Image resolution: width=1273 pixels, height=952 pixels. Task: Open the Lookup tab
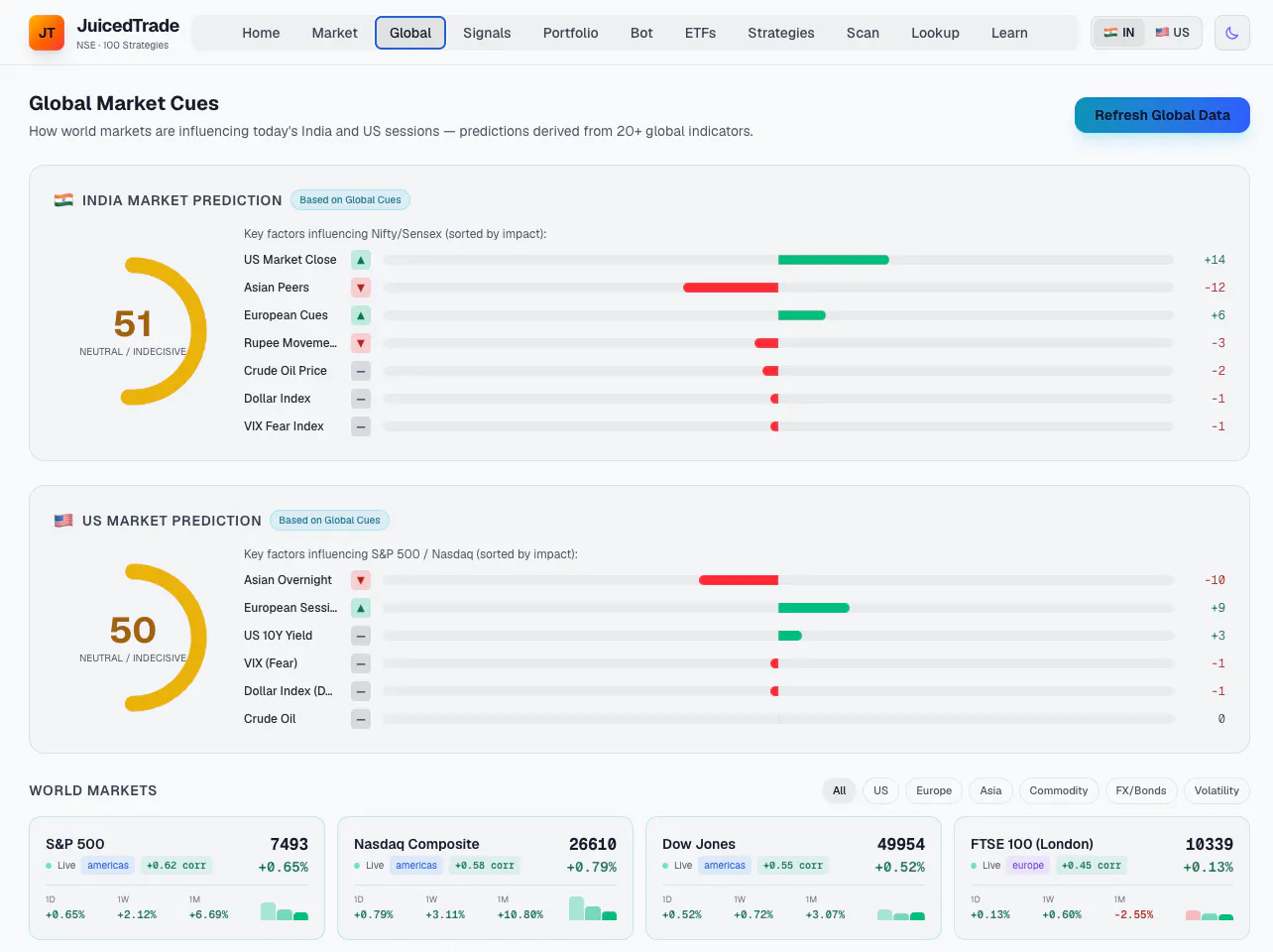pos(935,33)
